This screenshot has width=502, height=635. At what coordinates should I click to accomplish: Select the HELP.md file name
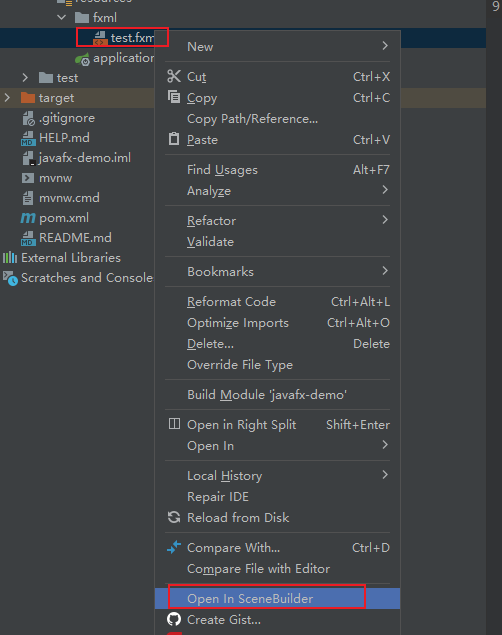click(64, 138)
